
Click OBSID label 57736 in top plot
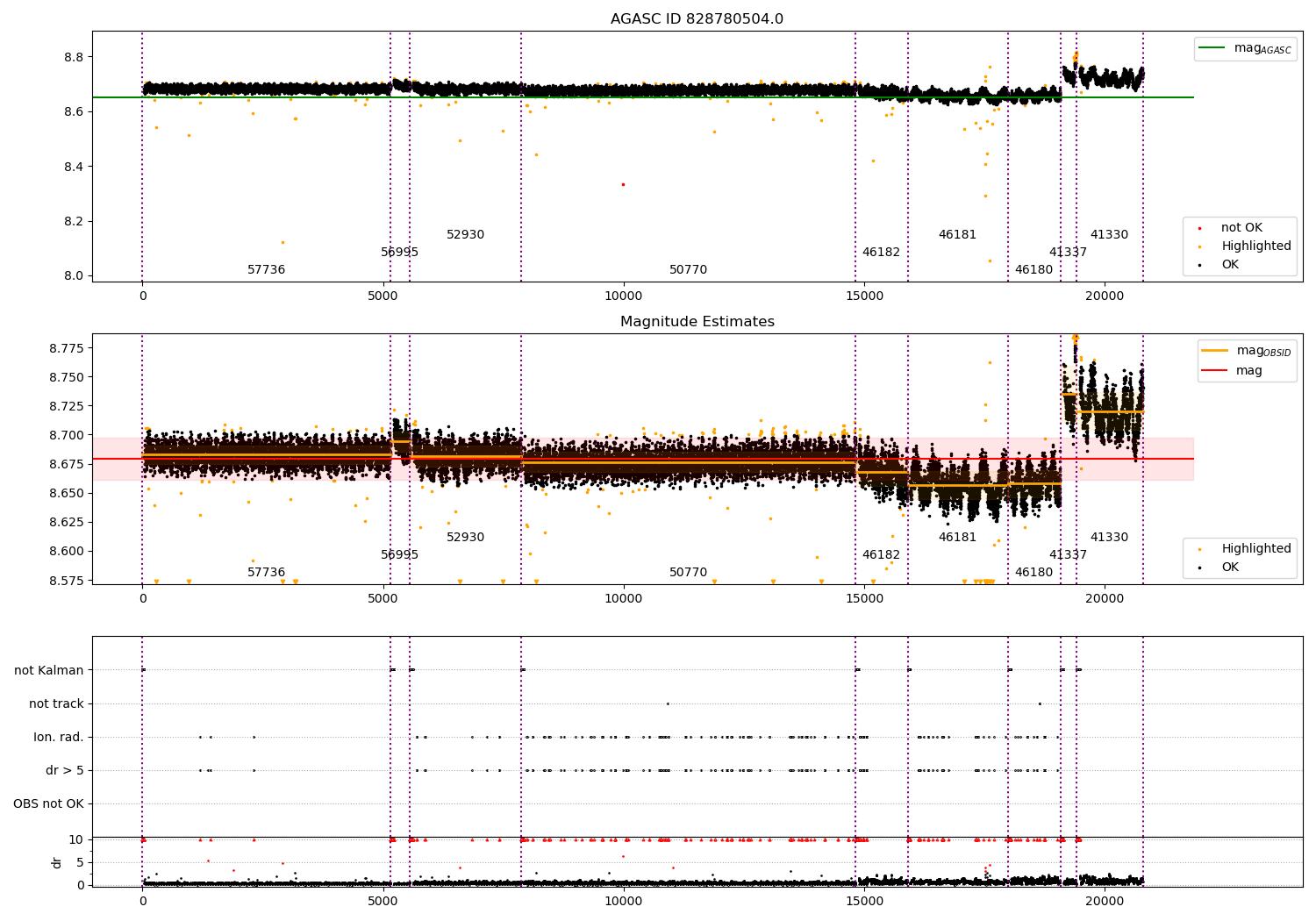[266, 270]
